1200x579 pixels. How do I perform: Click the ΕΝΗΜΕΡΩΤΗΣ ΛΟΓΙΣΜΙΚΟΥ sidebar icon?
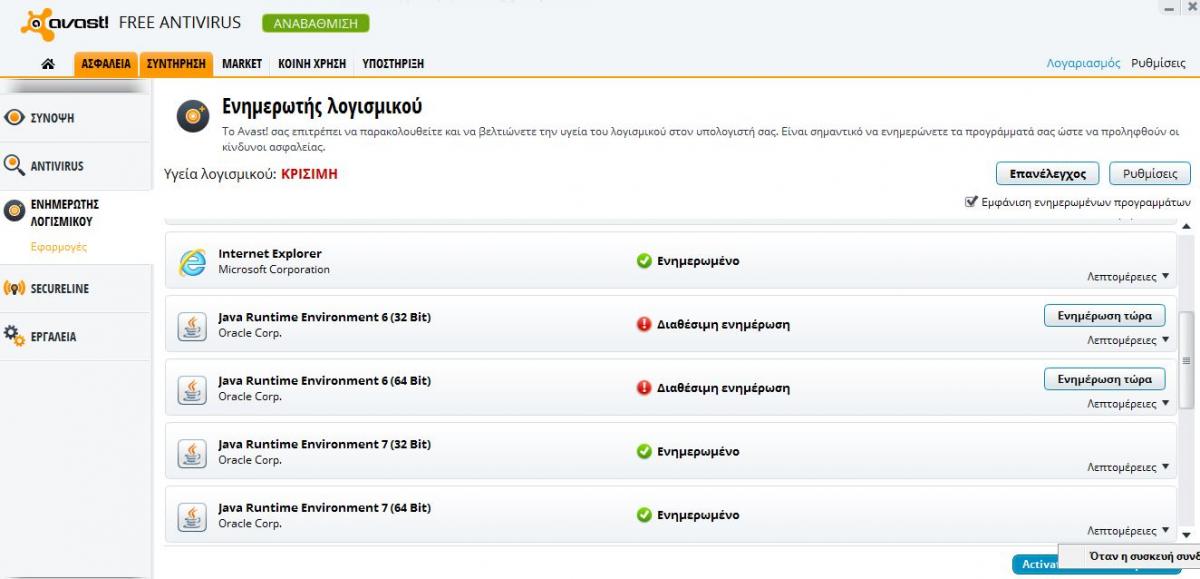point(14,210)
